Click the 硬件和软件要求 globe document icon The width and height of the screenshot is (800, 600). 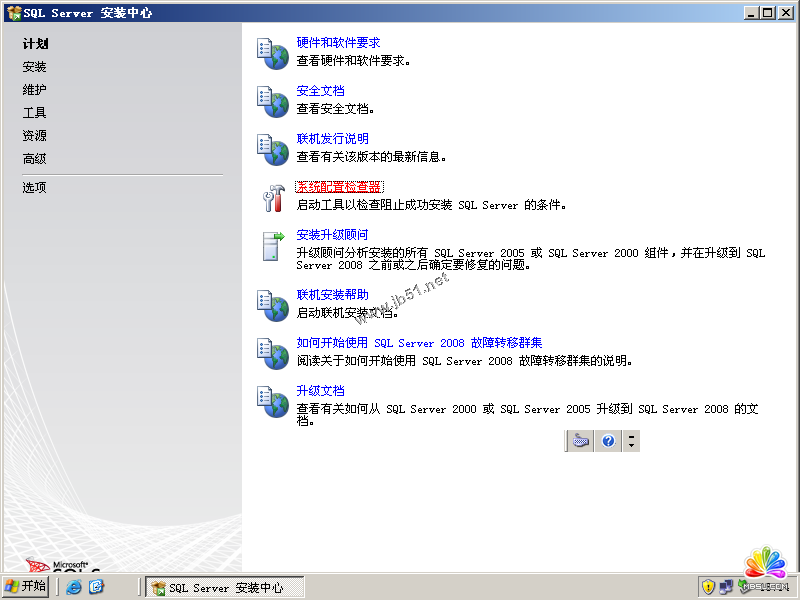[272, 53]
